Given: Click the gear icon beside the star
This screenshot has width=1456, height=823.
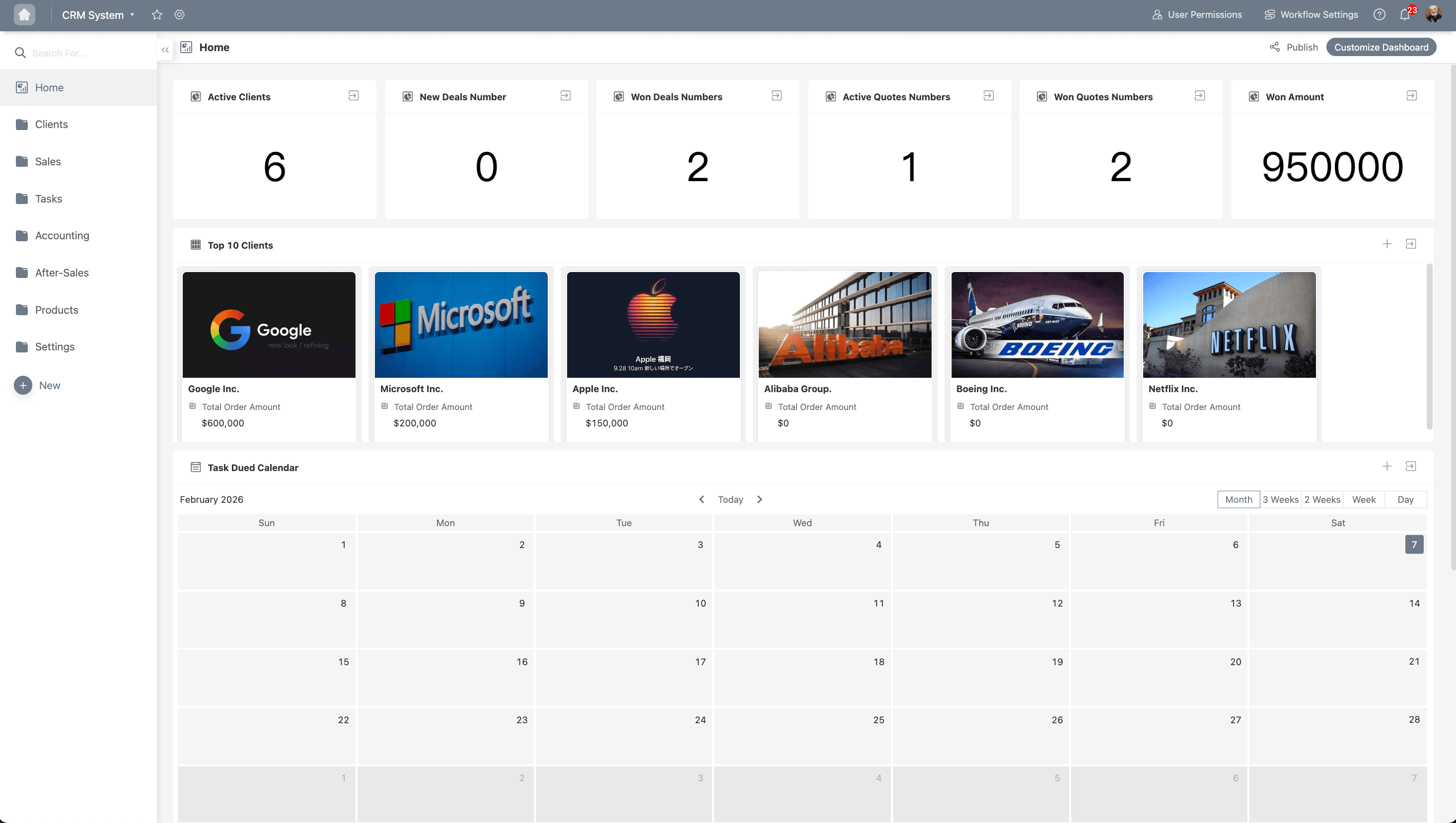Looking at the screenshot, I should 179,15.
